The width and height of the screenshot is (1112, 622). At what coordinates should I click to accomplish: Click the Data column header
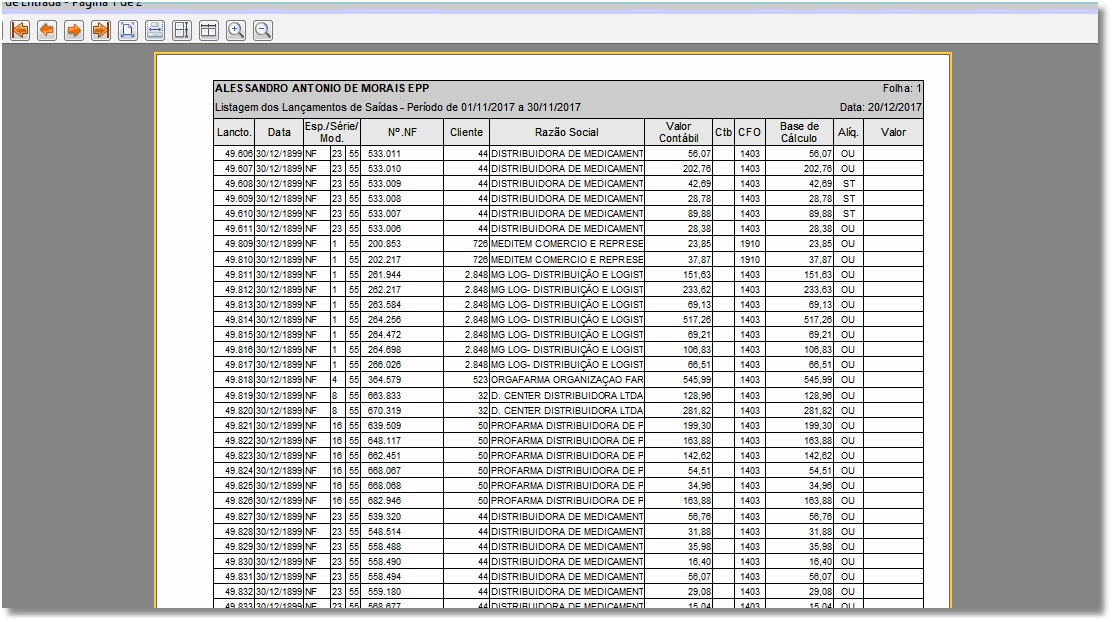click(x=279, y=132)
